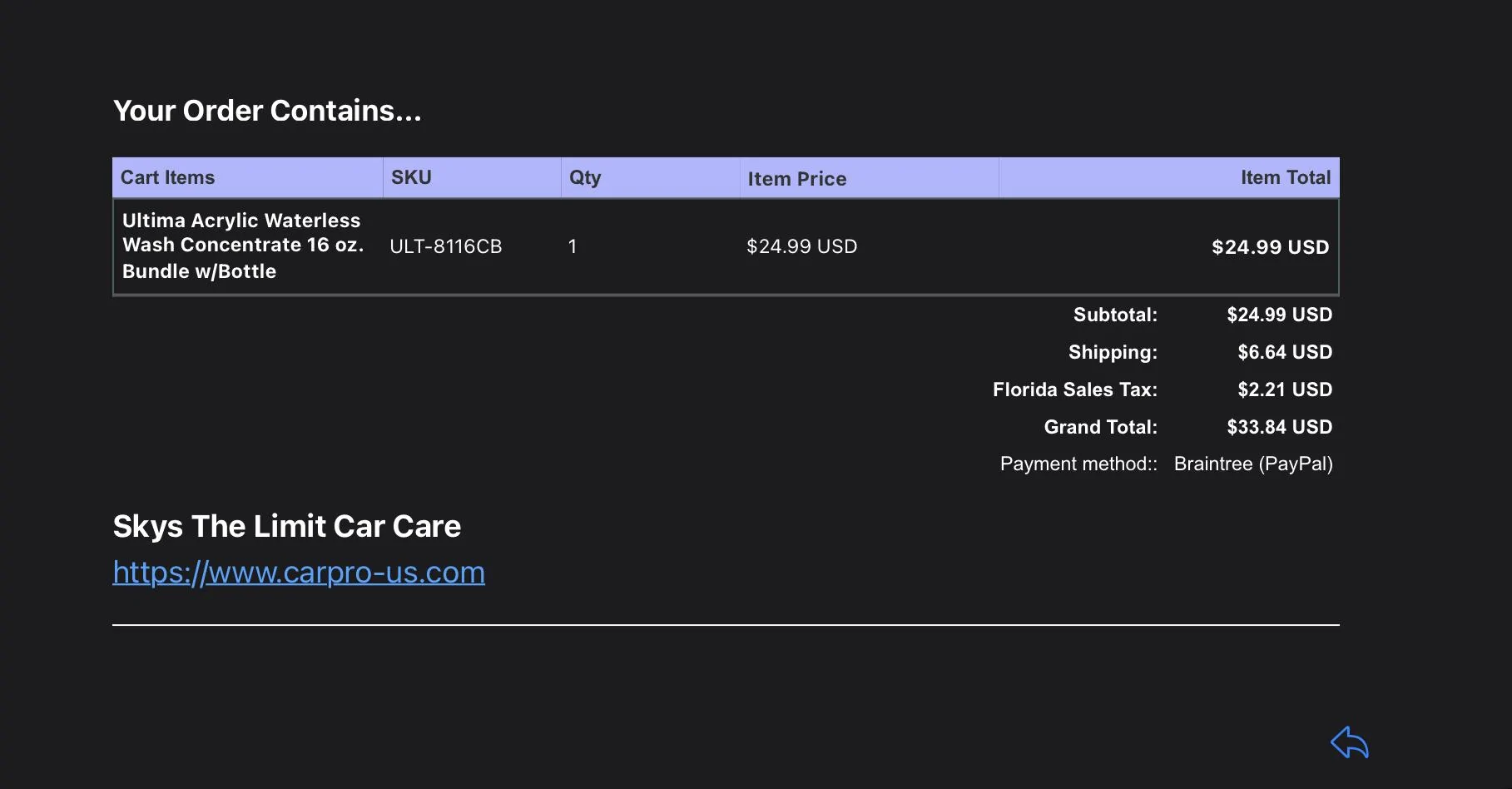Click the bold item total $24.99 USD
The width and height of the screenshot is (1512, 789).
[x=1270, y=247]
